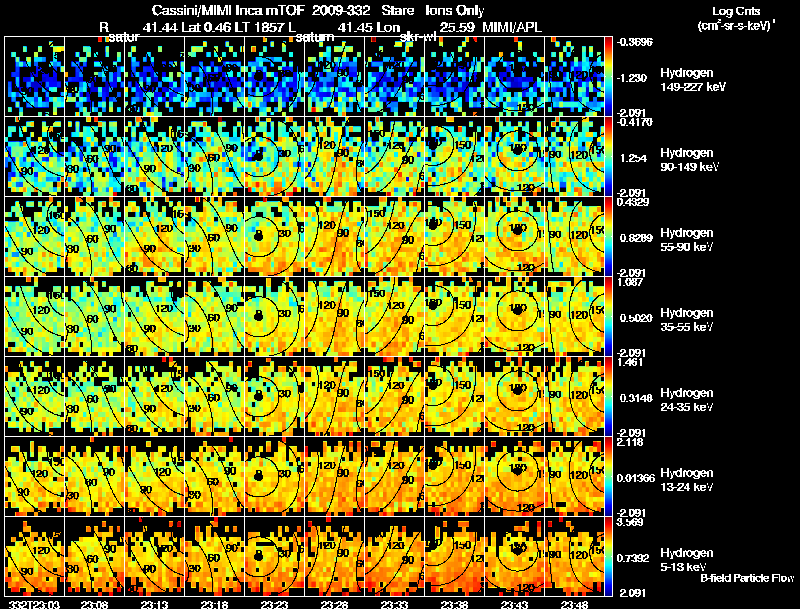Screen dimensions: 800x609
Task: Select the 23:28 panel in the 35-55 keV row
Action: (x=334, y=316)
